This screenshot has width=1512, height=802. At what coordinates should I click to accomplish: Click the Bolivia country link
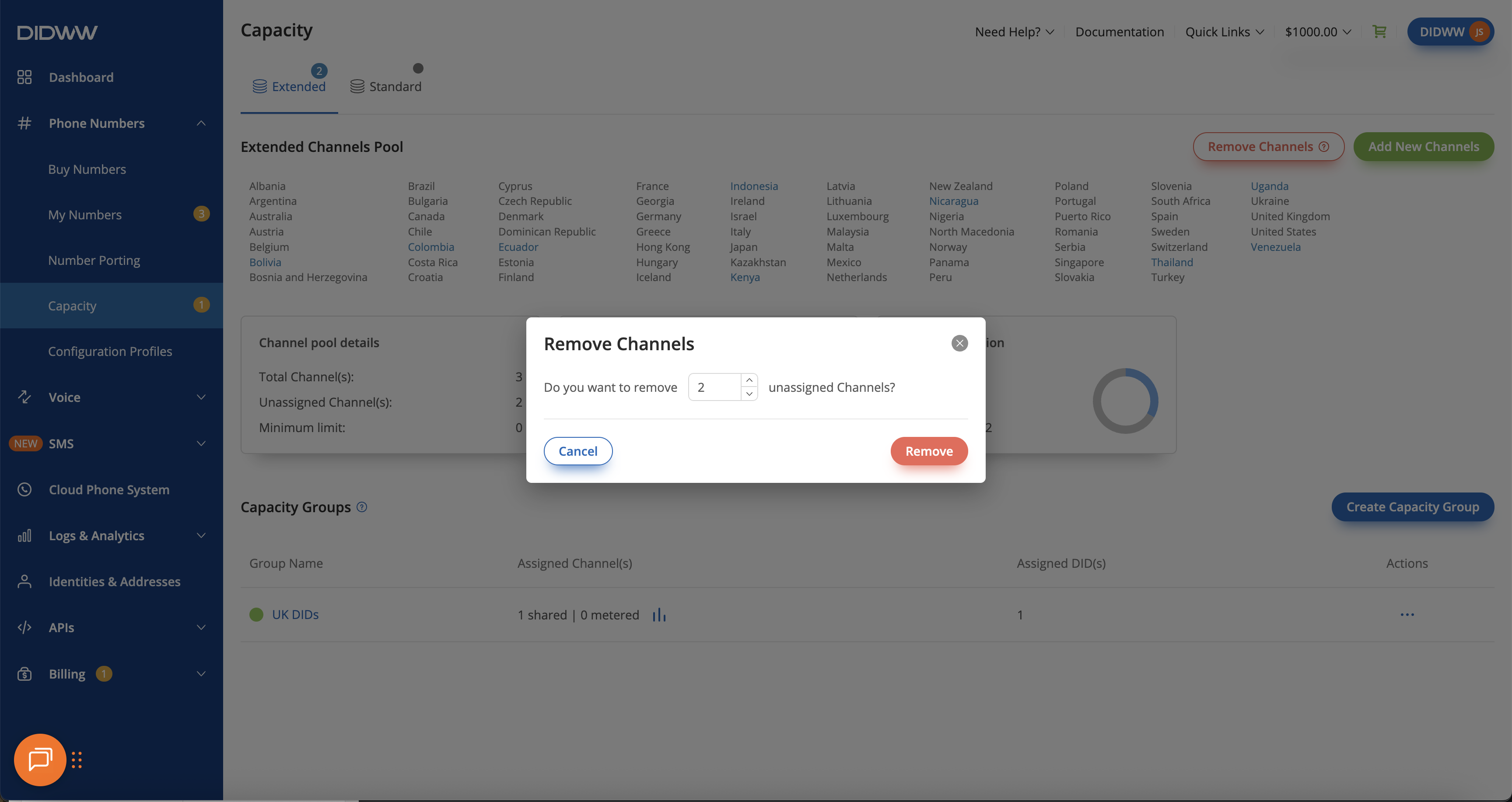[265, 262]
